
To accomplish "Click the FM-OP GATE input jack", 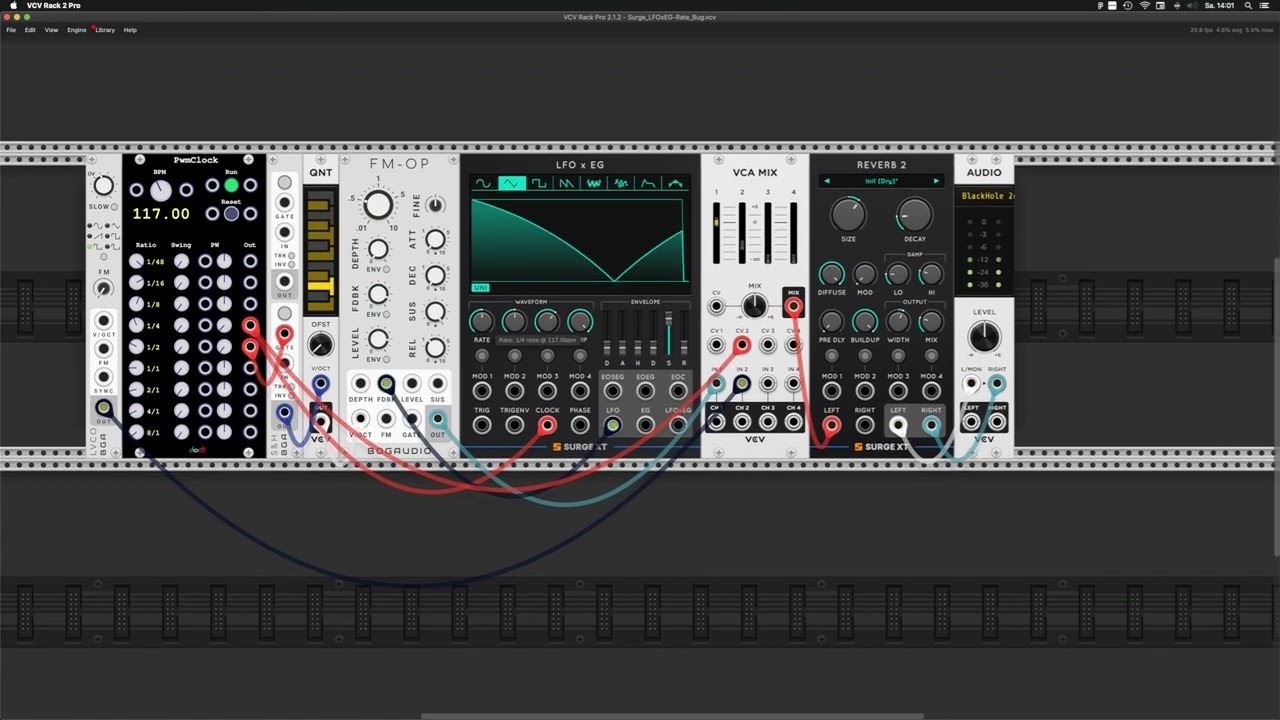I will (x=411, y=419).
